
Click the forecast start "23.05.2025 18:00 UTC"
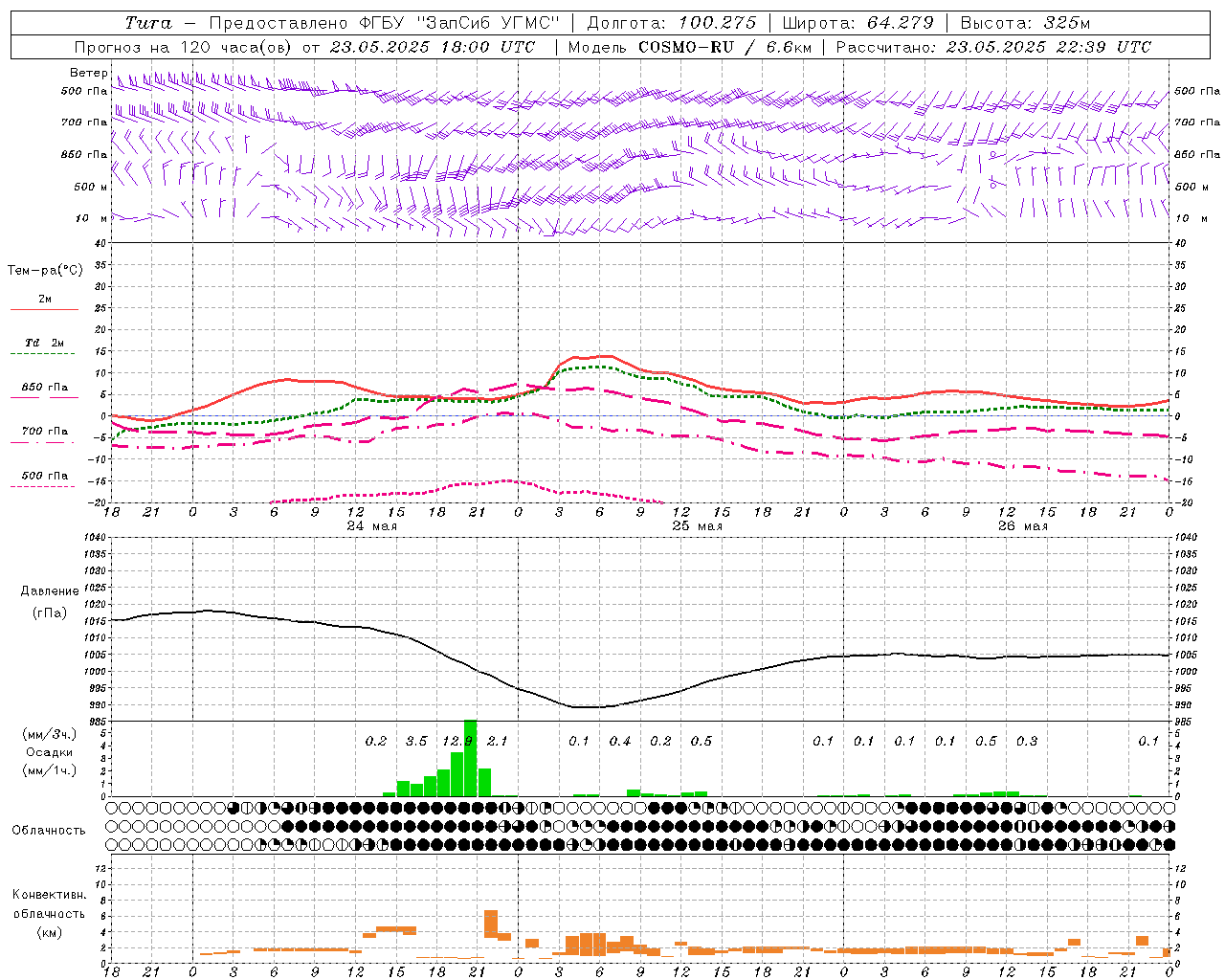[433, 47]
